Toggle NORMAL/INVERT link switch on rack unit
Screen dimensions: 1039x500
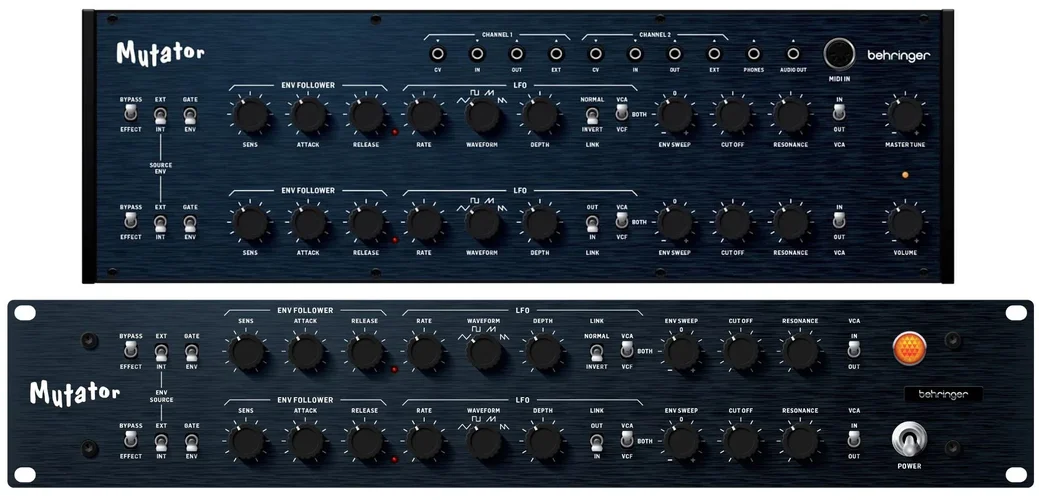pyautogui.click(x=596, y=351)
